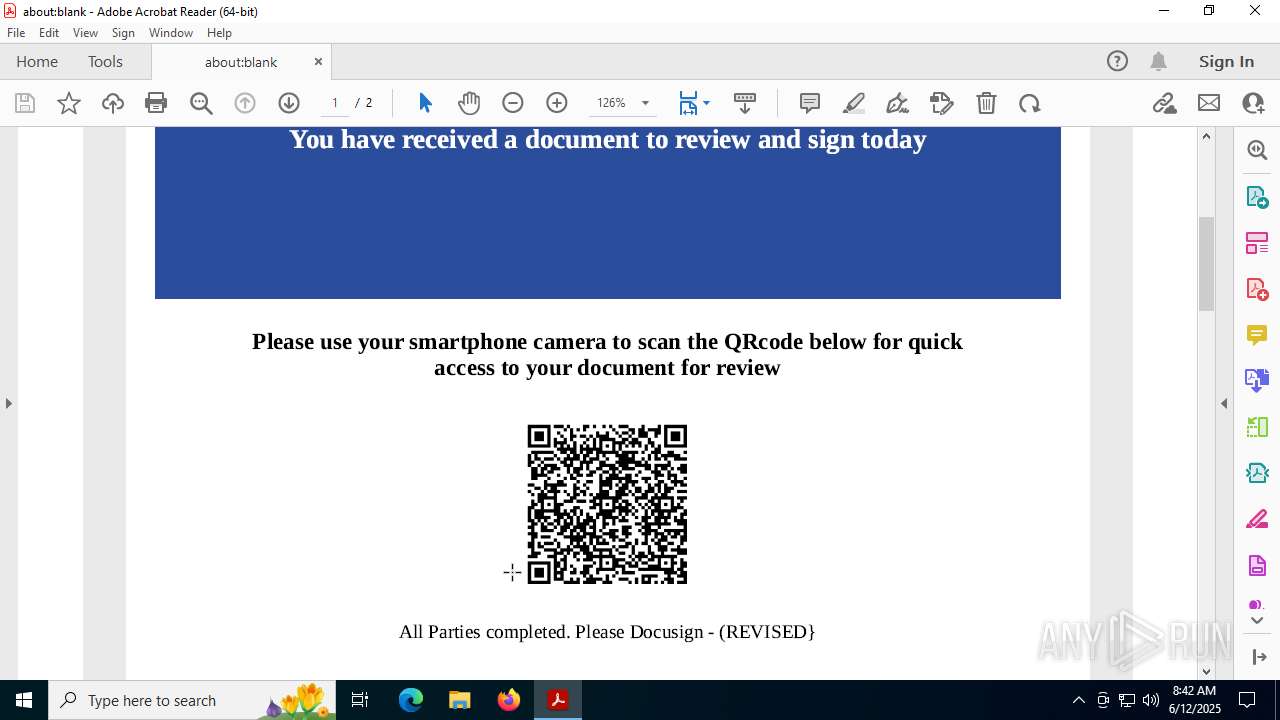Print the document with the printer icon

tap(156, 103)
